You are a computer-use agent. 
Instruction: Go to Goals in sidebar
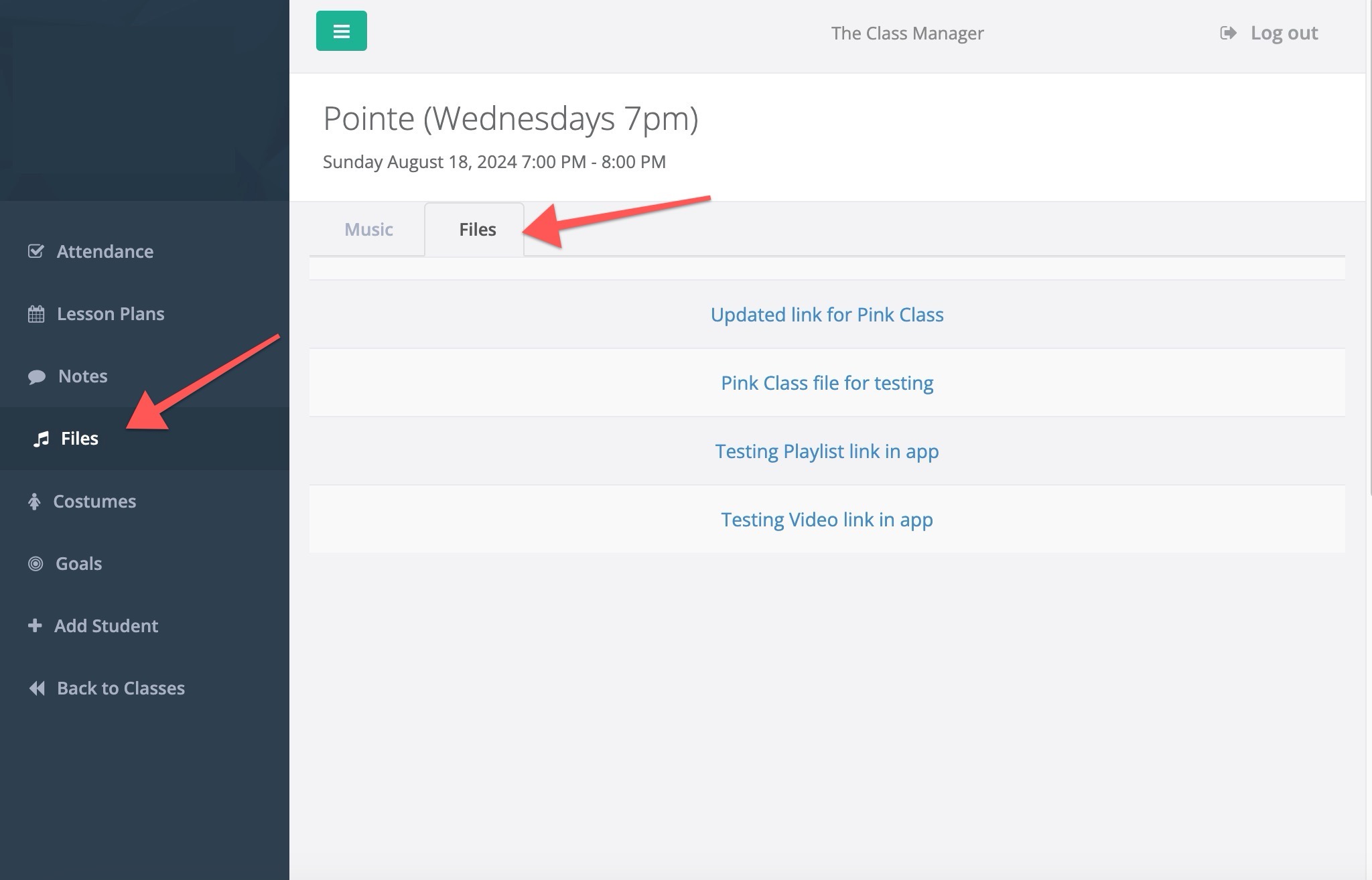[78, 563]
